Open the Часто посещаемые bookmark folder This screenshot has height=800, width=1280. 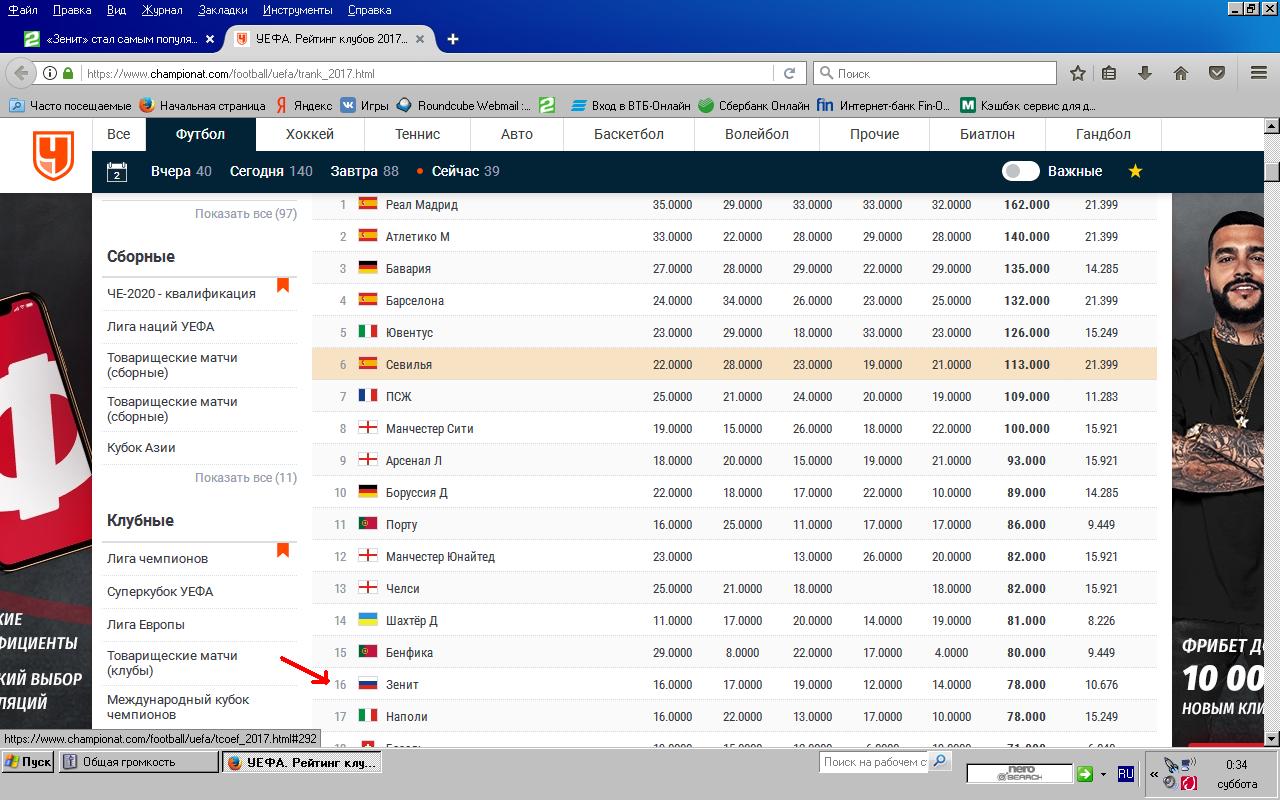[x=70, y=105]
